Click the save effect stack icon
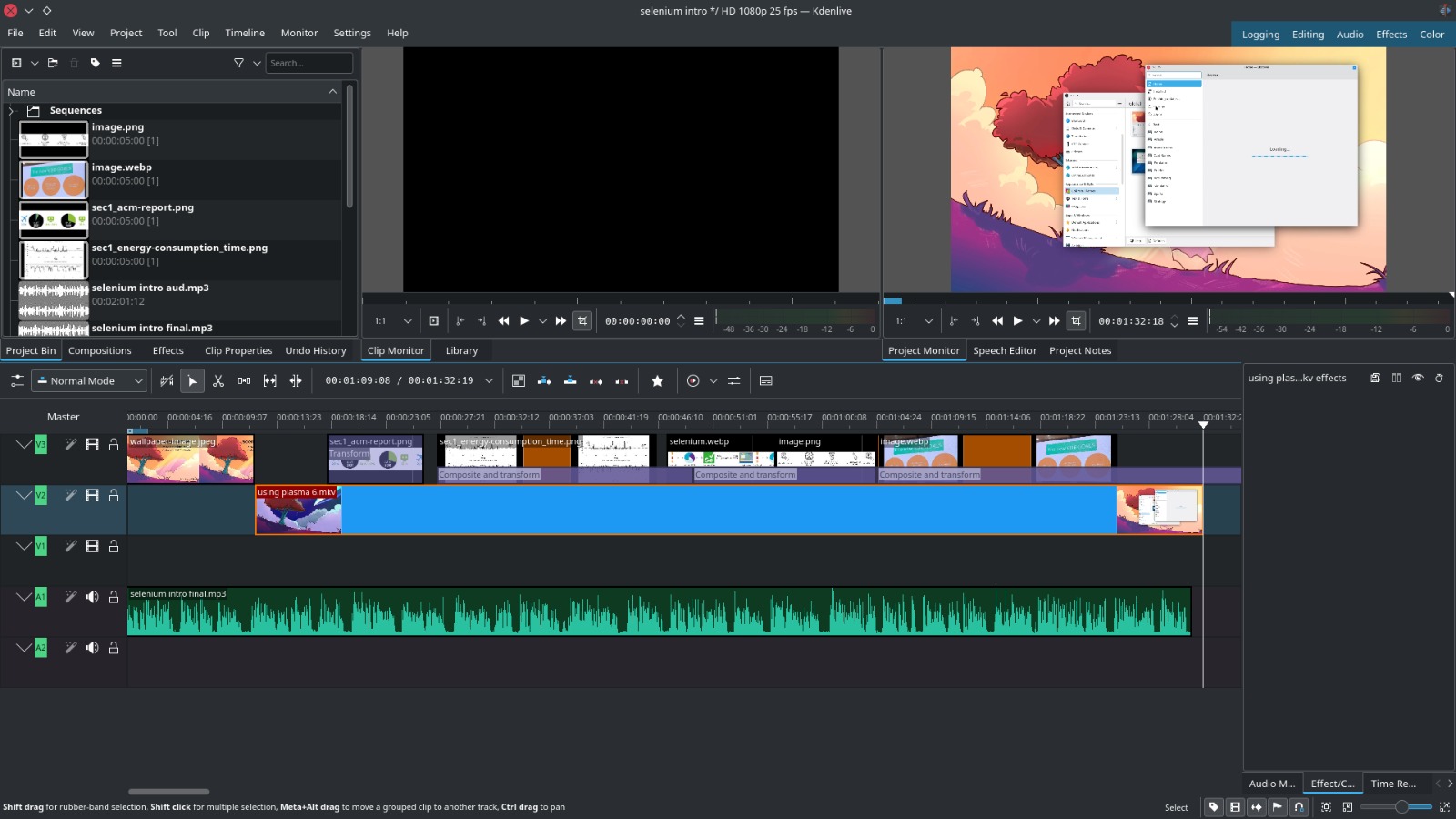Viewport: 1456px width, 819px height. pyautogui.click(x=1375, y=378)
